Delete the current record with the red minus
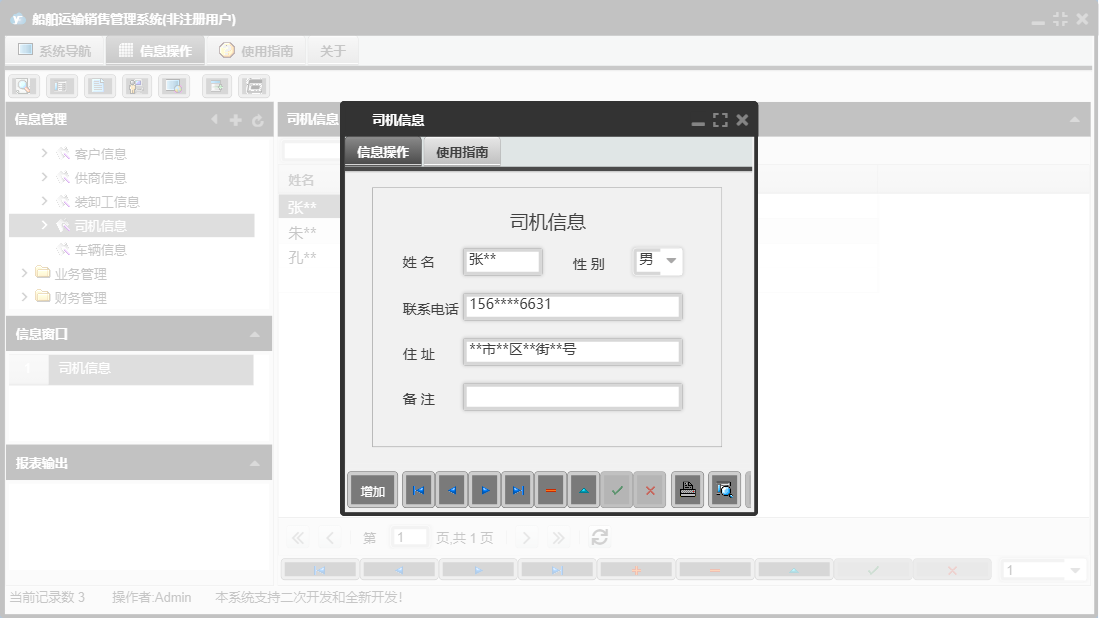Screen dimensions: 1099x618 [550, 489]
